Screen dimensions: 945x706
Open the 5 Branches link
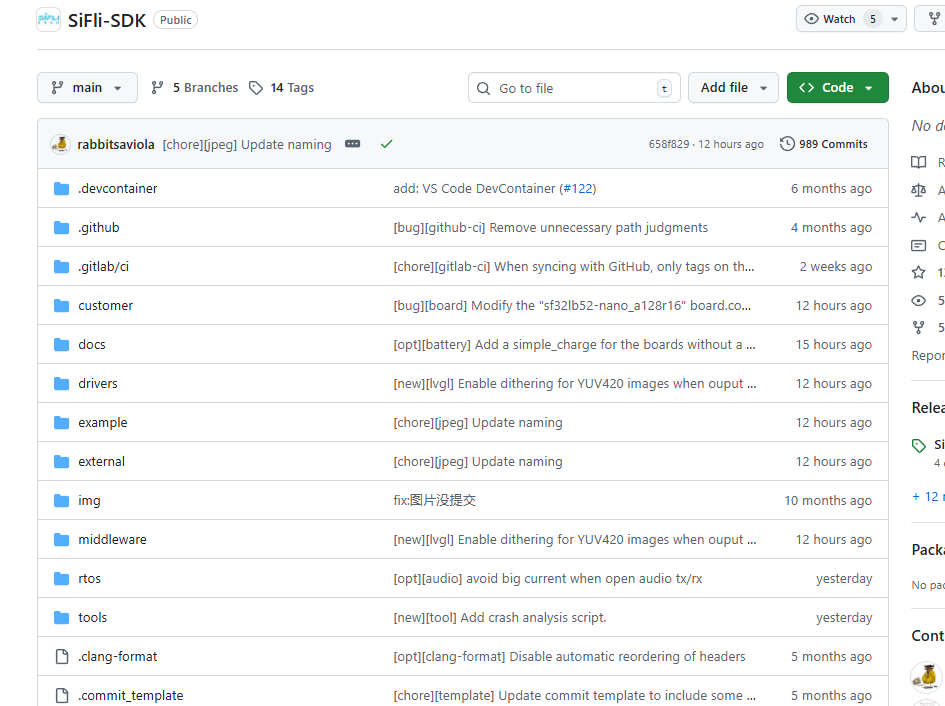pyautogui.click(x=204, y=88)
